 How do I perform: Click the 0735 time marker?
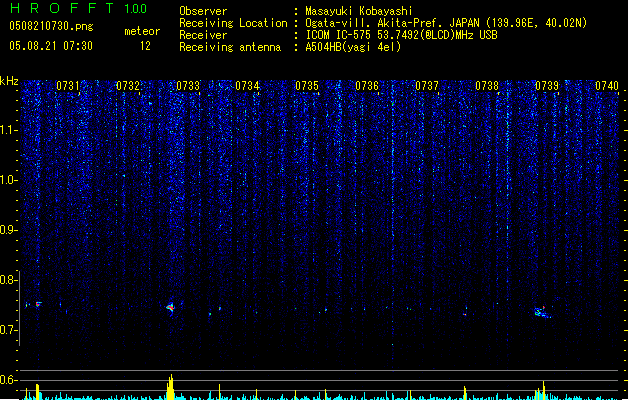click(307, 86)
